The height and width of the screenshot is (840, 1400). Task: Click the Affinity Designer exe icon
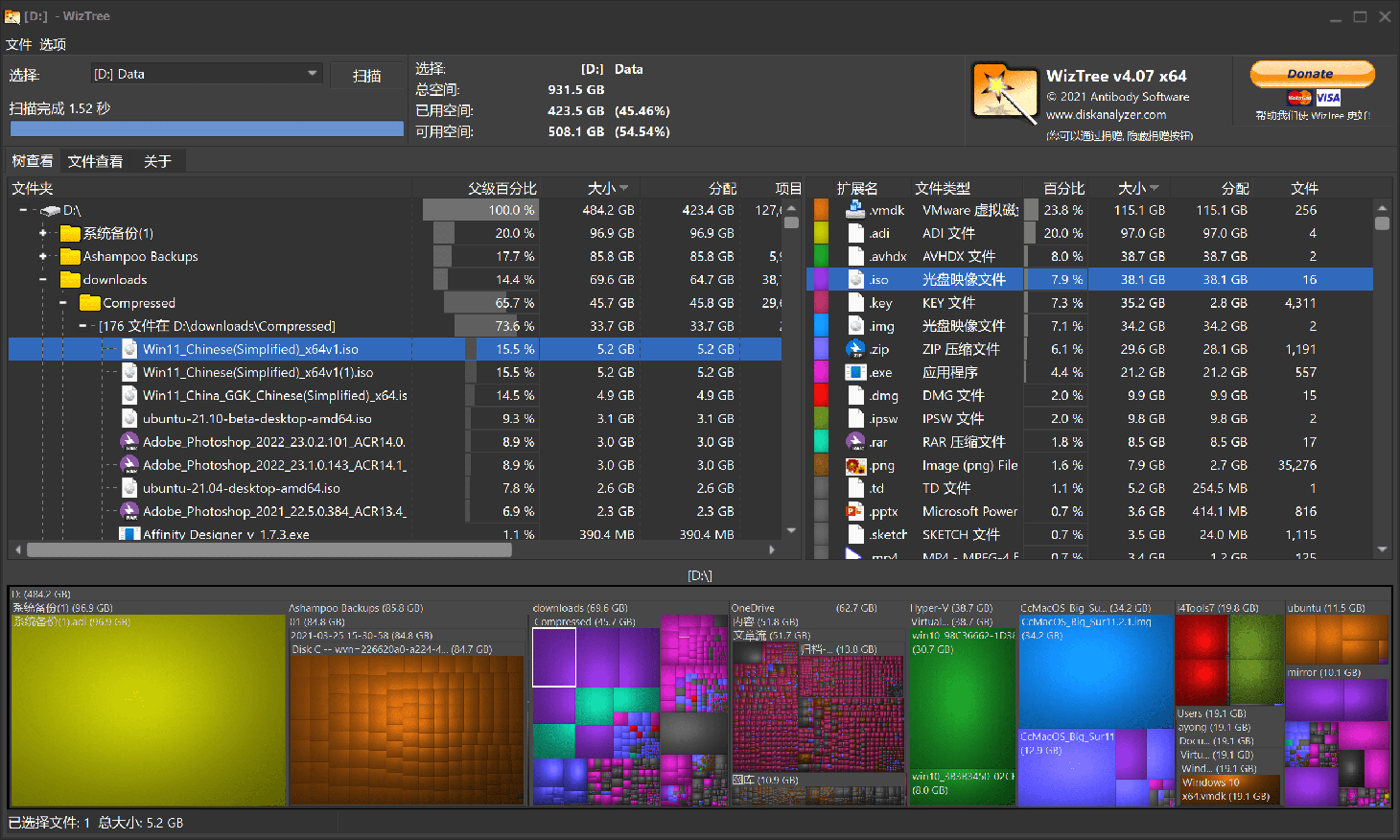click(129, 533)
